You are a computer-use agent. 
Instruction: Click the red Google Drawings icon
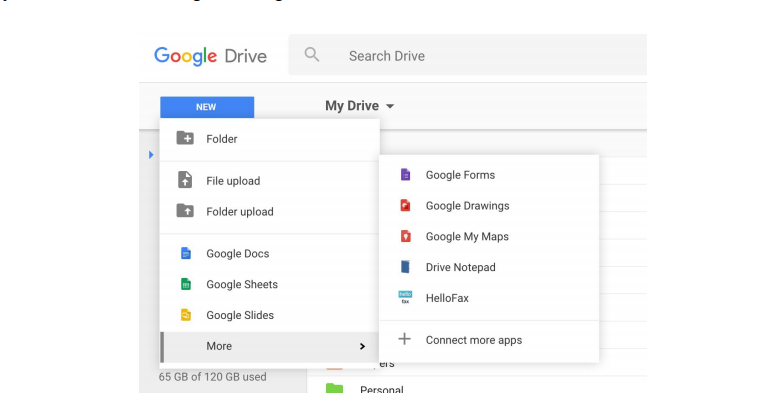point(405,206)
